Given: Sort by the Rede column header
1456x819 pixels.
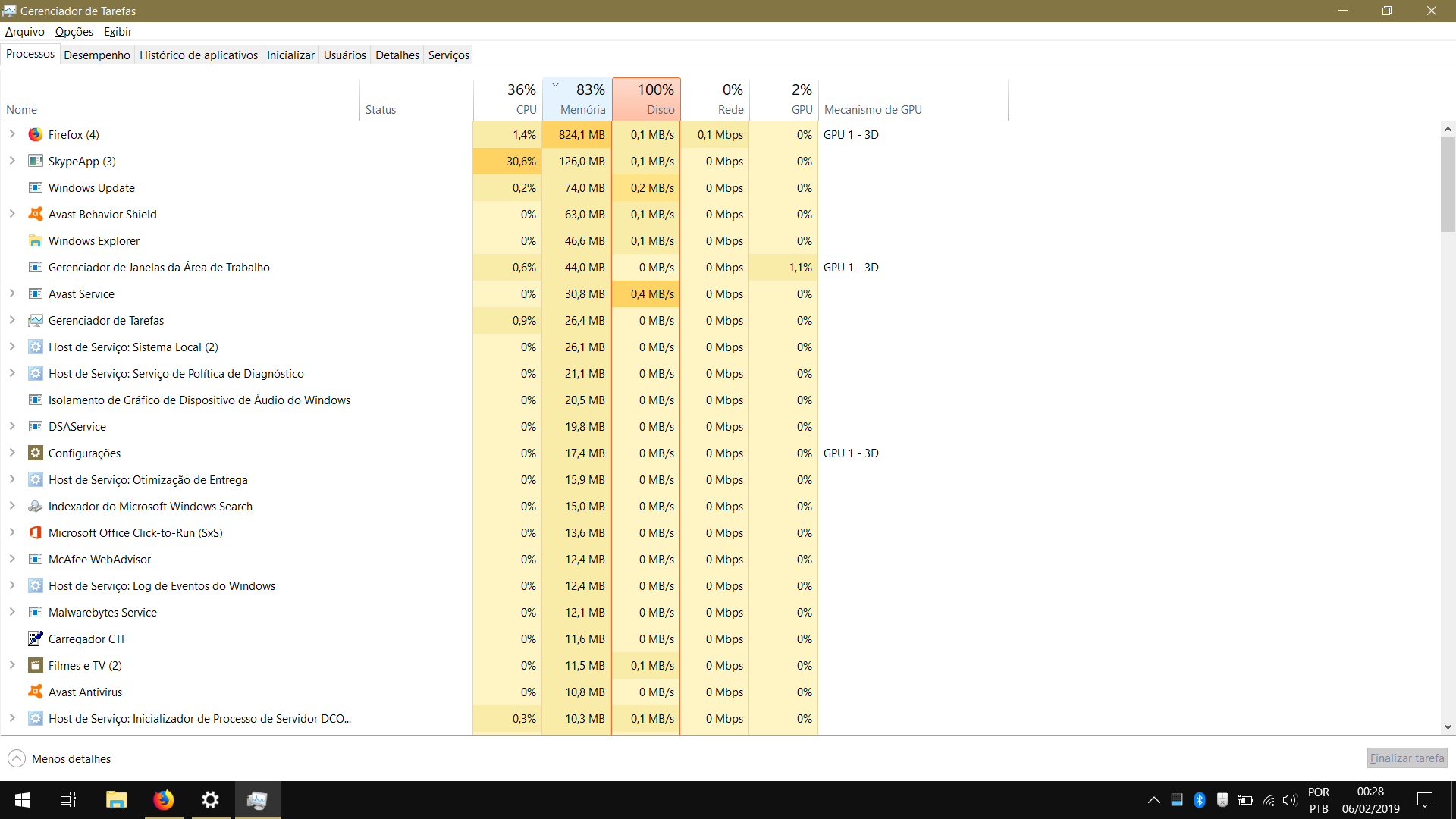Looking at the screenshot, I should (x=715, y=99).
